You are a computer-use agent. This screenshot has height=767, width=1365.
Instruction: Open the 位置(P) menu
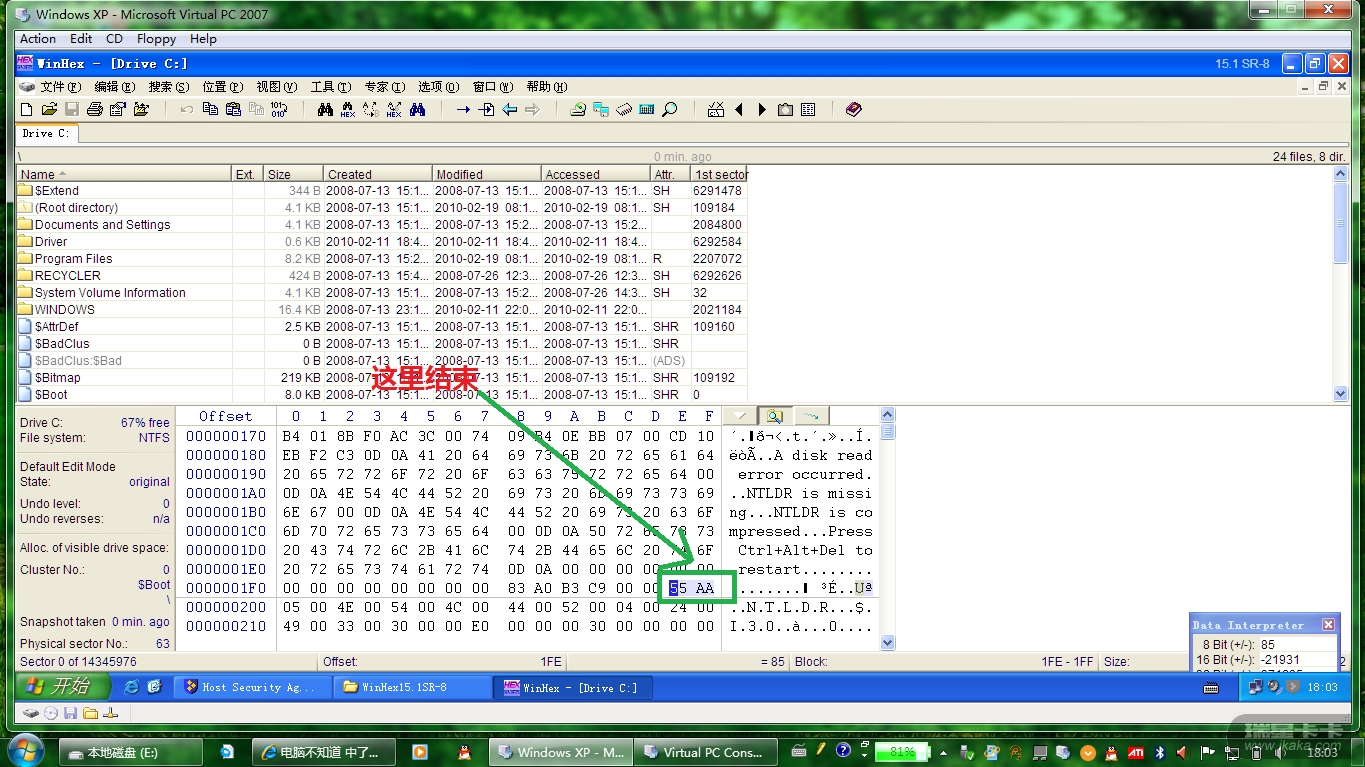pos(222,87)
